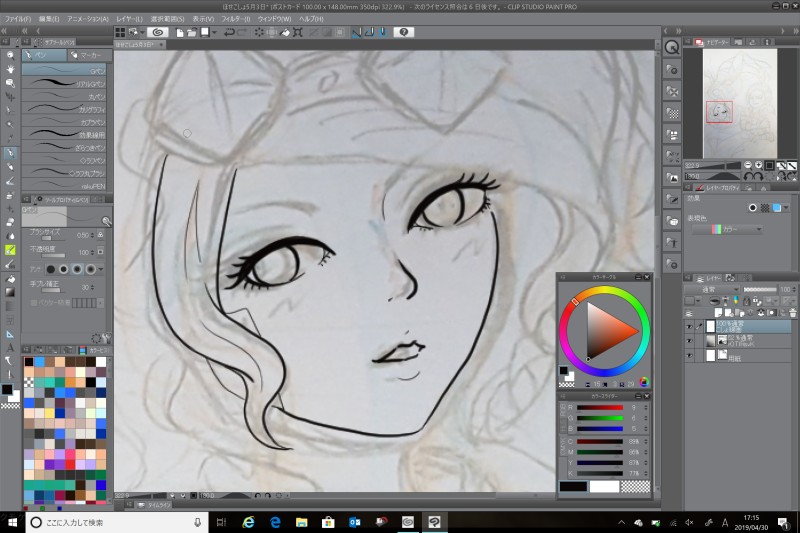Open the フィルター(I) menu

tap(236, 19)
